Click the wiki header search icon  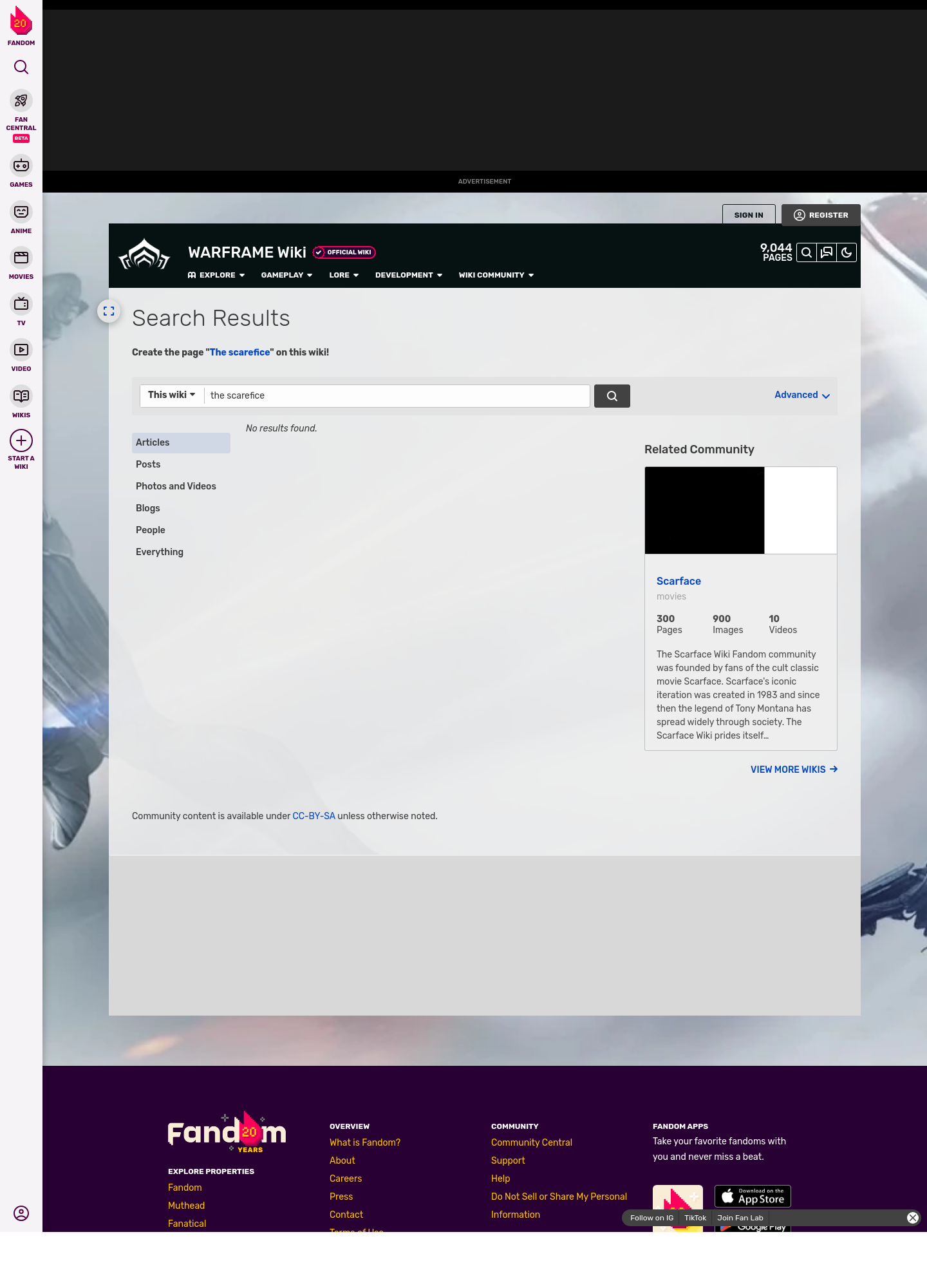pyautogui.click(x=807, y=252)
